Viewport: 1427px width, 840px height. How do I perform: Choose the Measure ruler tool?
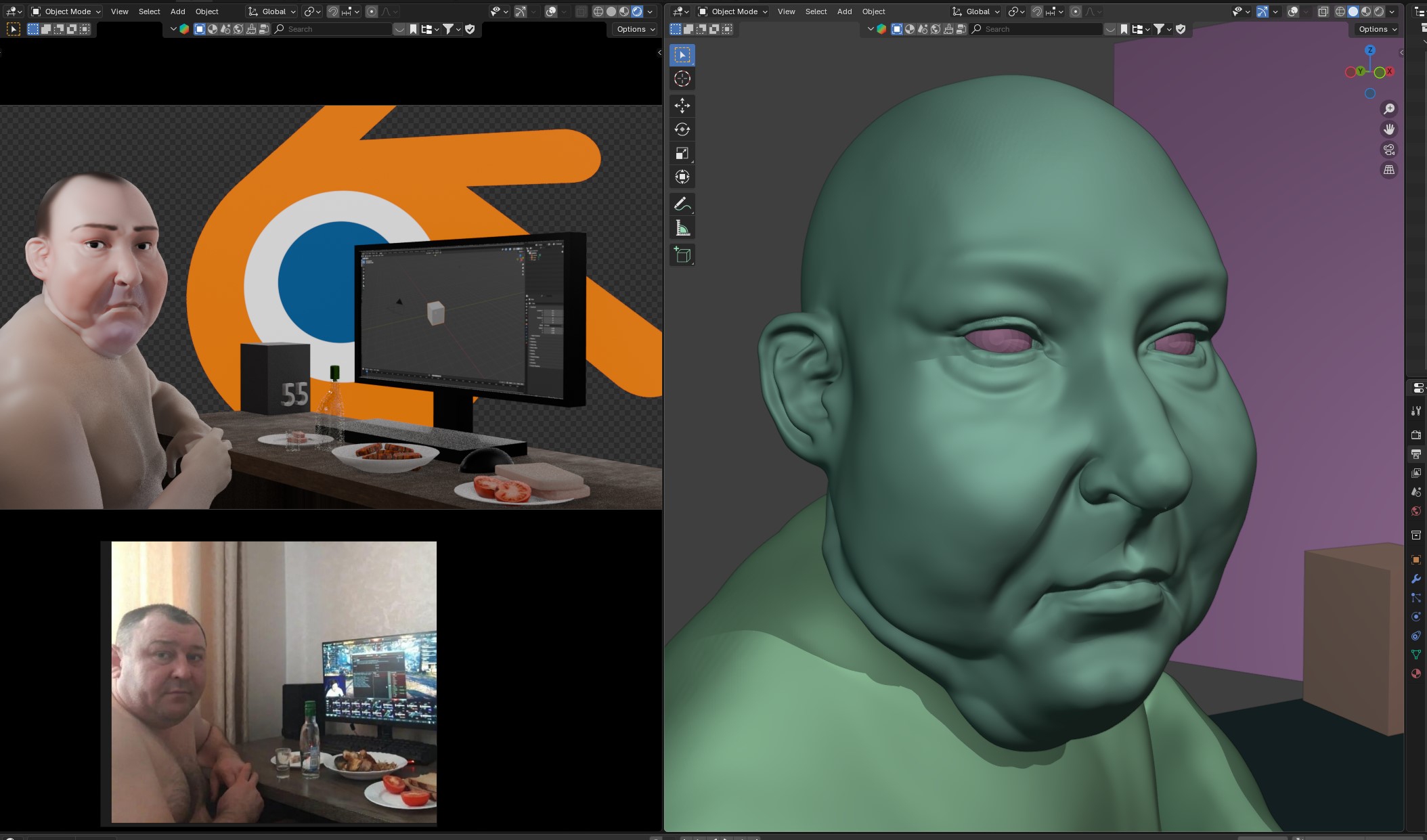[x=682, y=229]
